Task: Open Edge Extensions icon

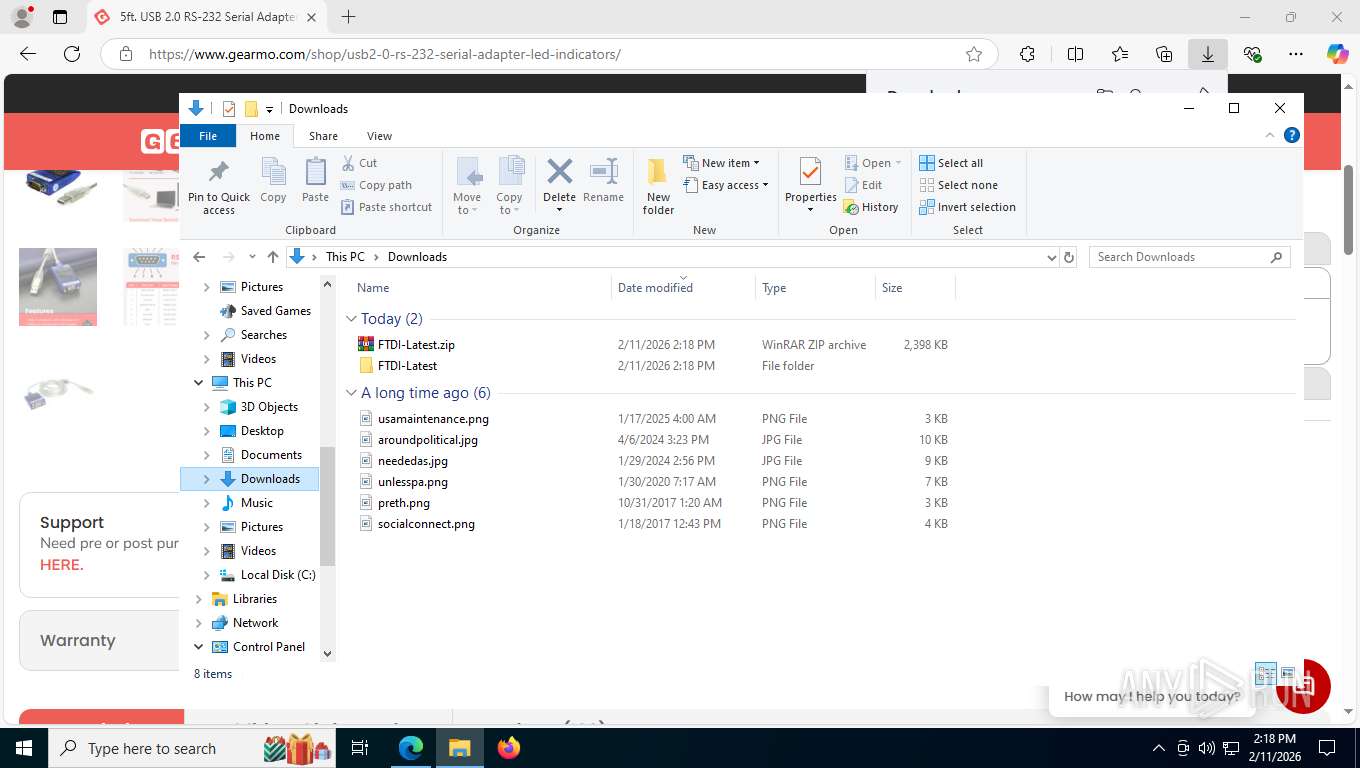Action: pyautogui.click(x=1027, y=54)
